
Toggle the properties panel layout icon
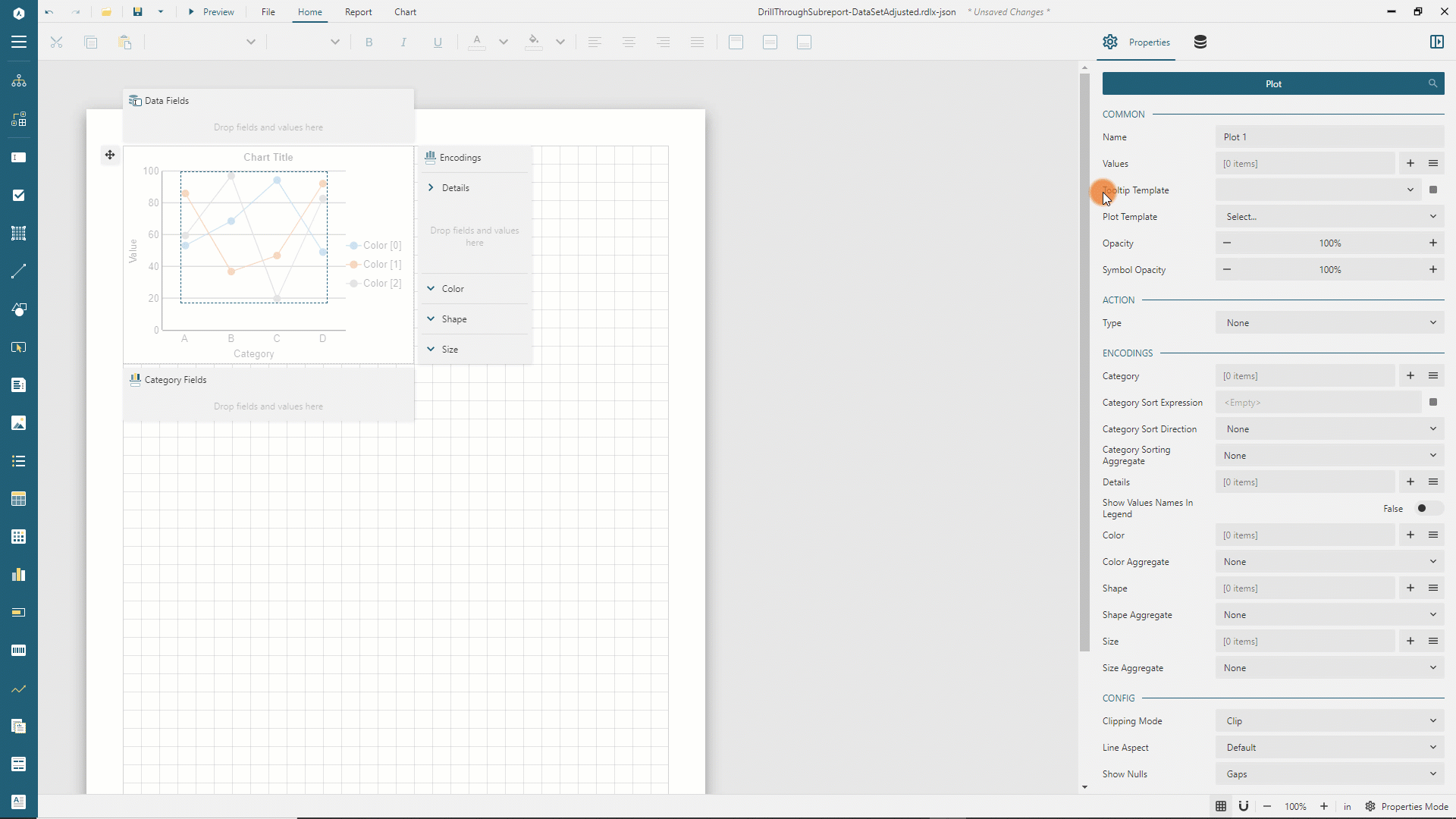click(x=1436, y=42)
